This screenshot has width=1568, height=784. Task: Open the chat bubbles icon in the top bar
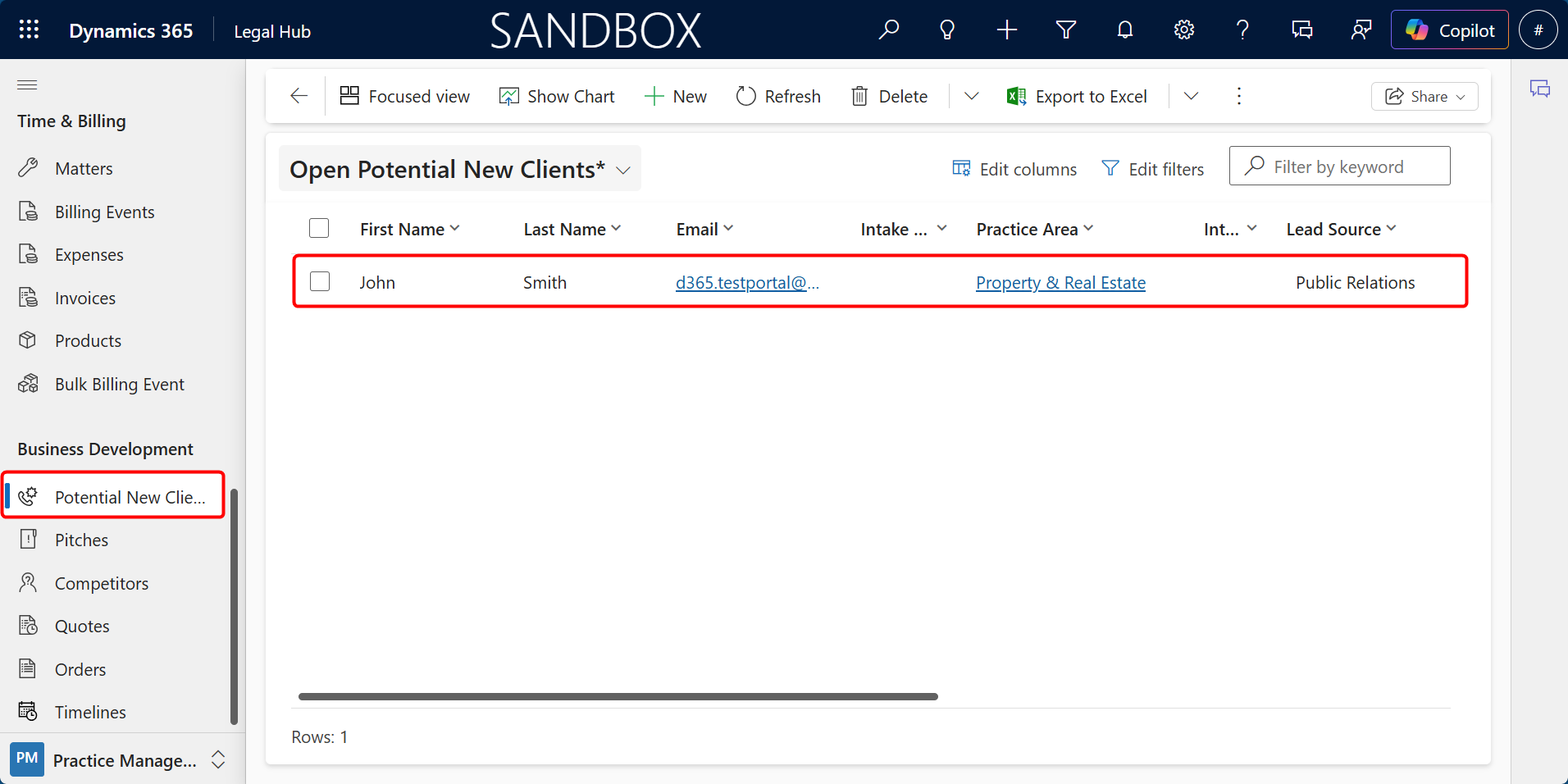coord(1302,30)
